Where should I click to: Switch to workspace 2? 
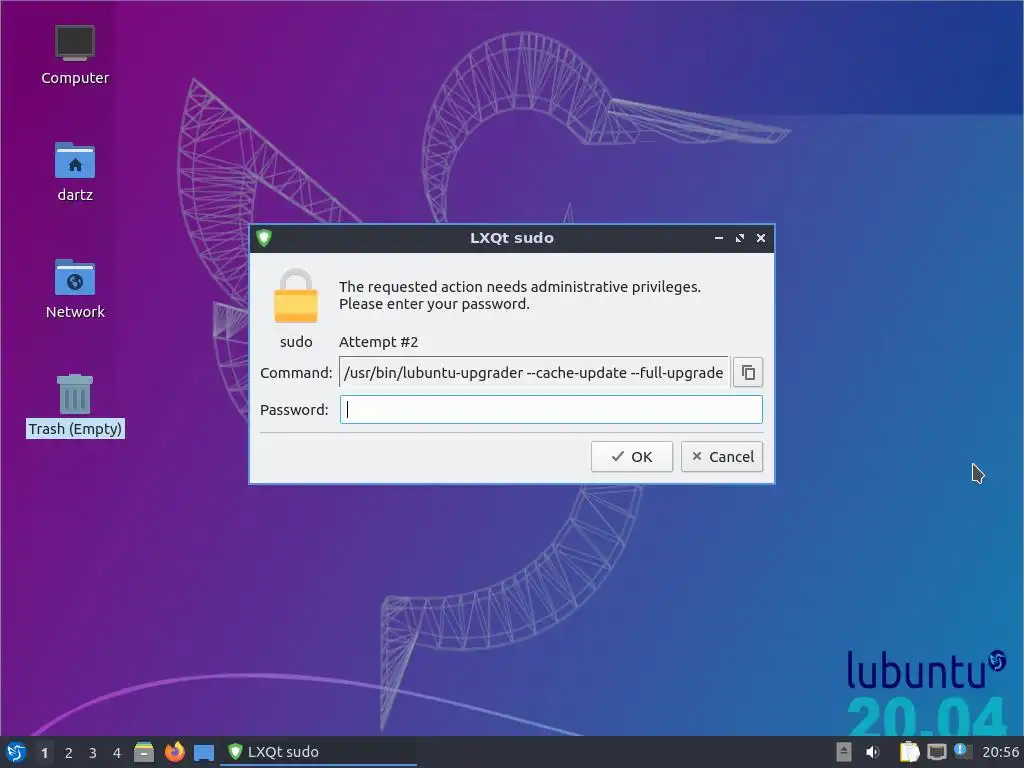69,752
